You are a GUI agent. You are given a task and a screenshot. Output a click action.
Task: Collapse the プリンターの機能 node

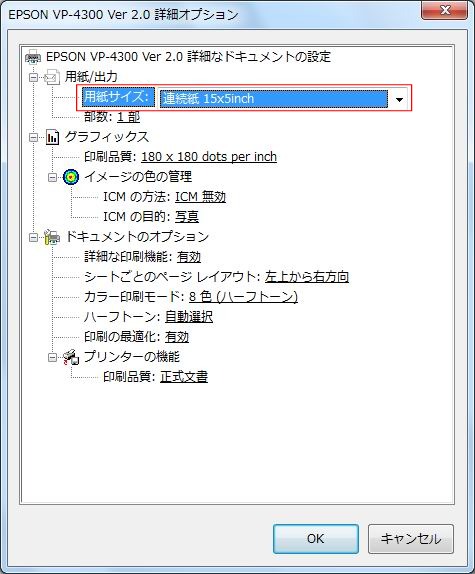53,357
